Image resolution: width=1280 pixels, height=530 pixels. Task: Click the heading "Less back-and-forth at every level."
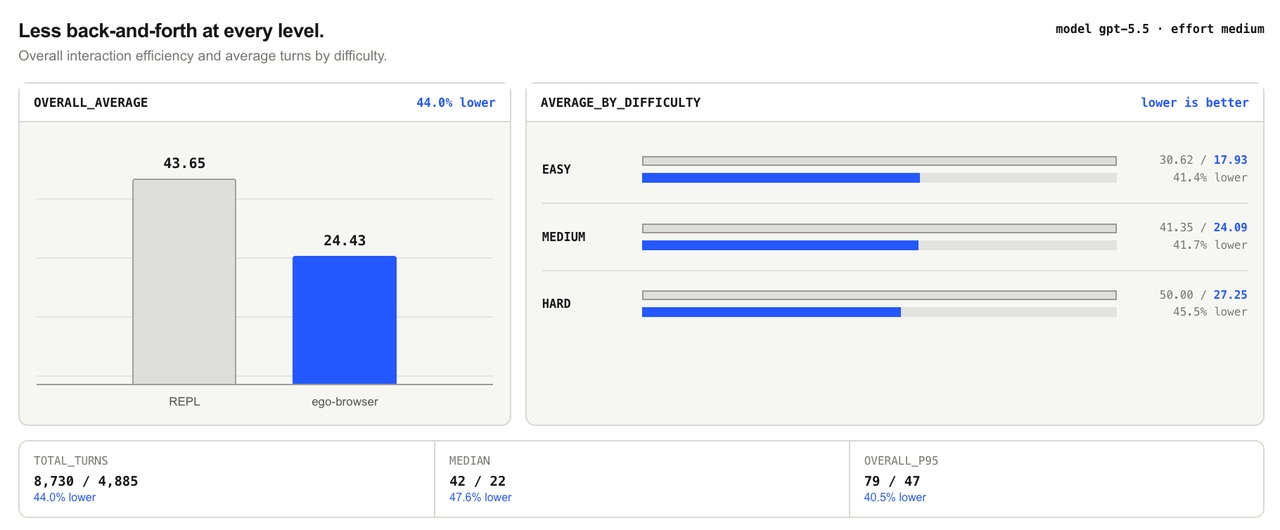pyautogui.click(x=171, y=31)
